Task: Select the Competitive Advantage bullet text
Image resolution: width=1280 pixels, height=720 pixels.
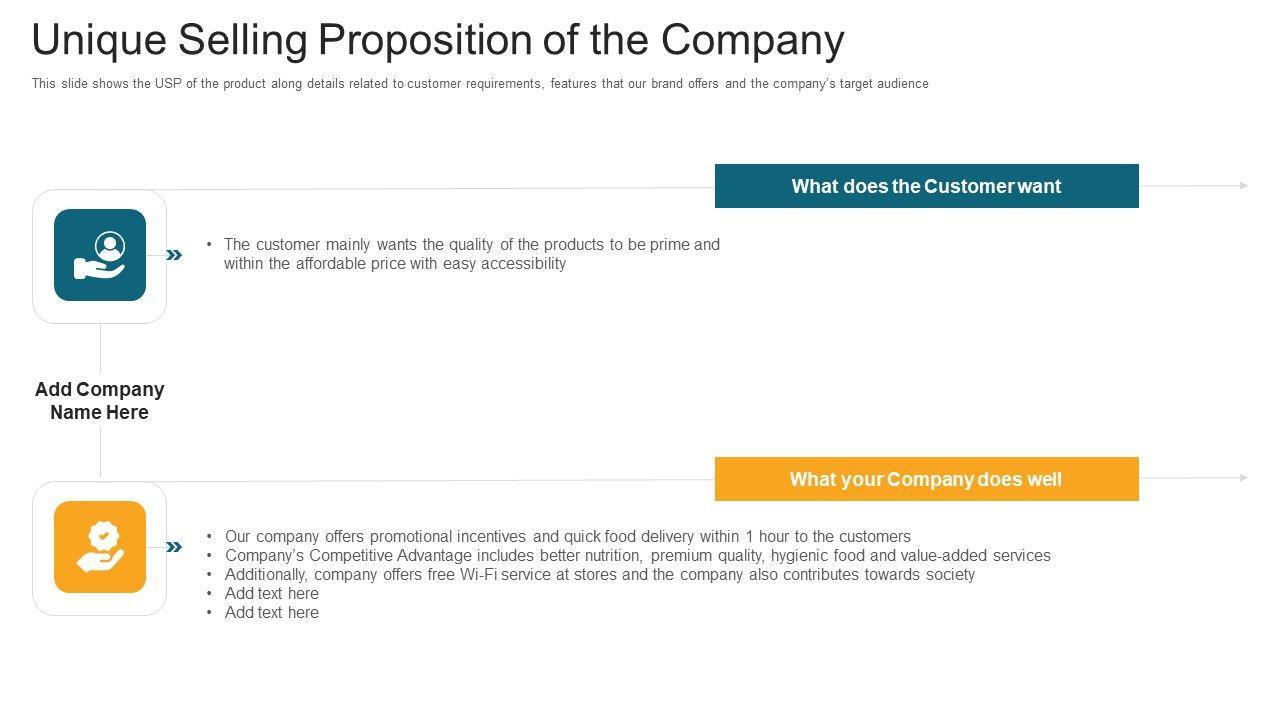Action: click(x=637, y=555)
